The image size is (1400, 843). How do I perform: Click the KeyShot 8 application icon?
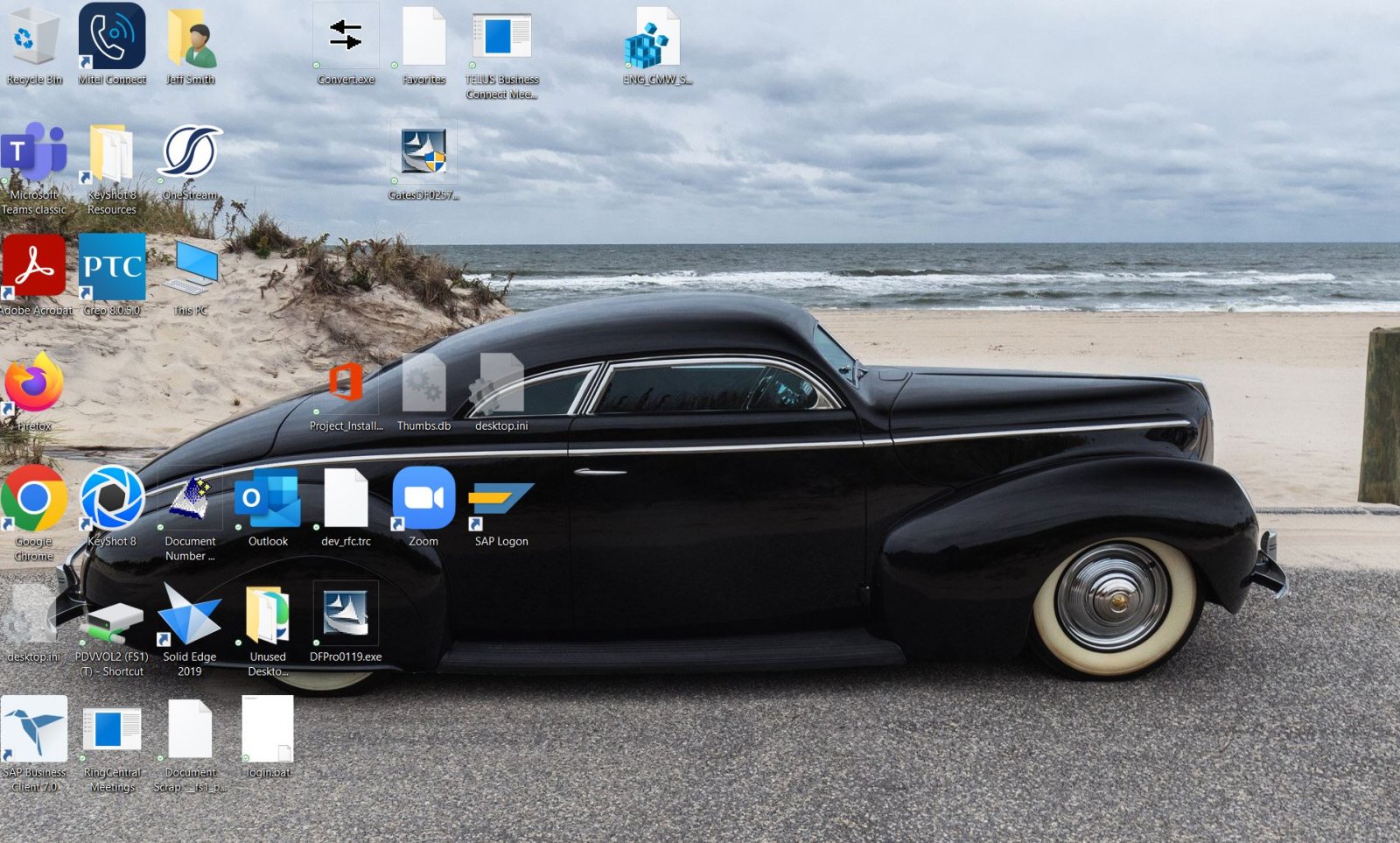point(112,498)
